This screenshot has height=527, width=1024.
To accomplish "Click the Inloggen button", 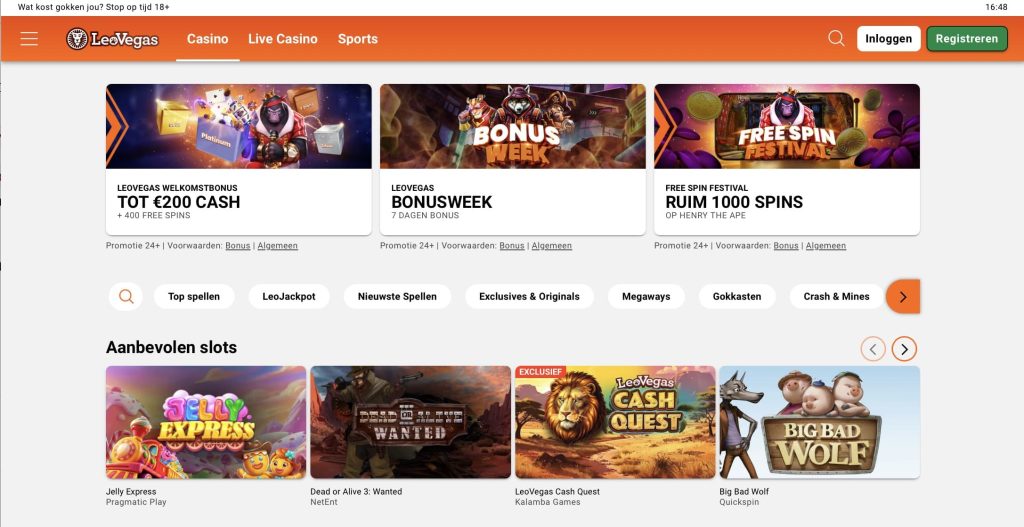I will [888, 39].
